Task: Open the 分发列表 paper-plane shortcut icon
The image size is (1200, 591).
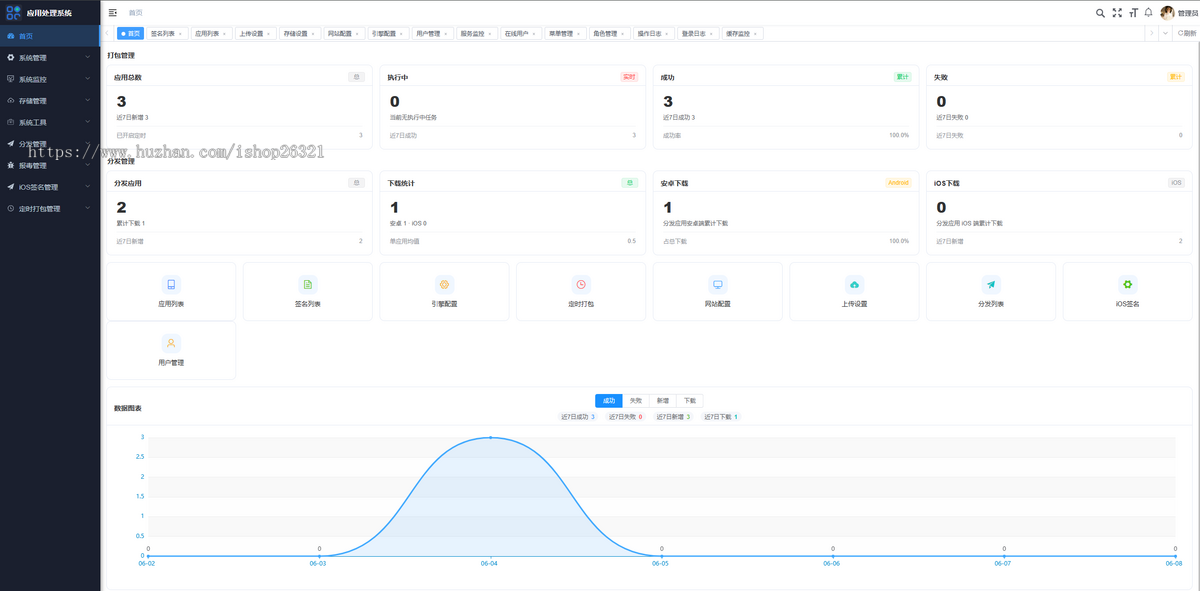Action: click(990, 284)
